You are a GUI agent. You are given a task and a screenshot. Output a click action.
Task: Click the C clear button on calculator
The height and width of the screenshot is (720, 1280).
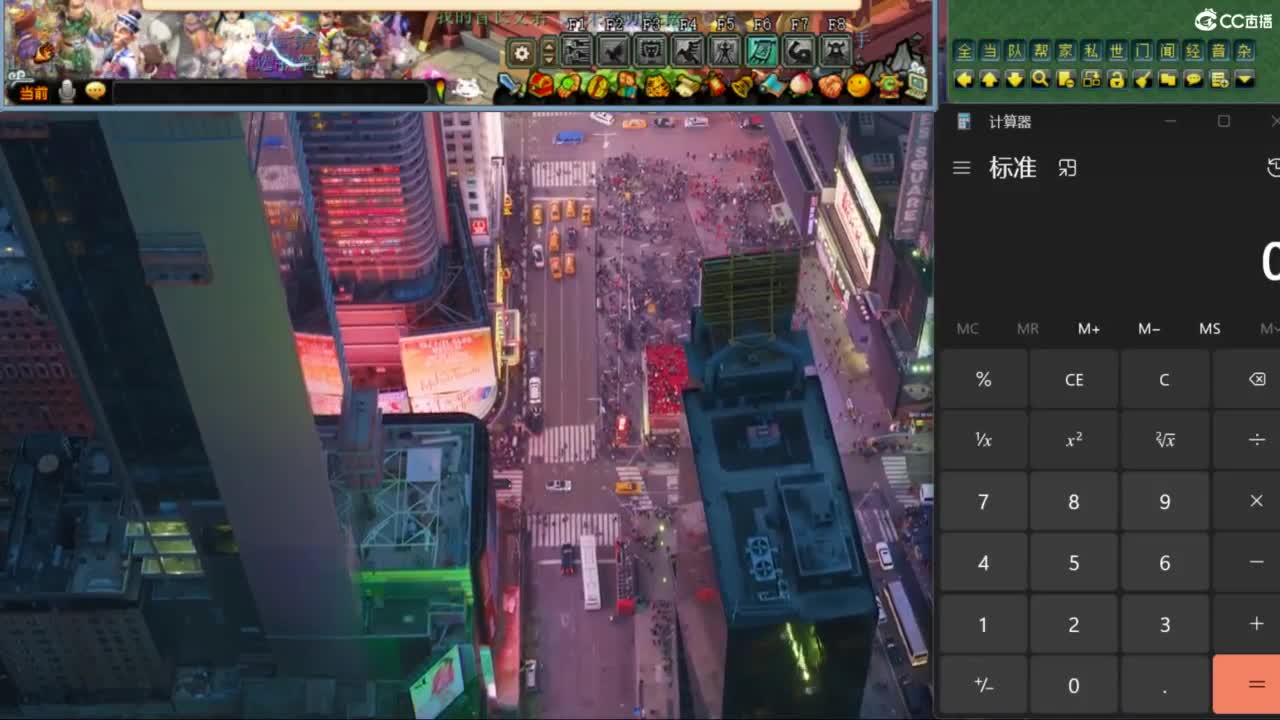[1164, 379]
